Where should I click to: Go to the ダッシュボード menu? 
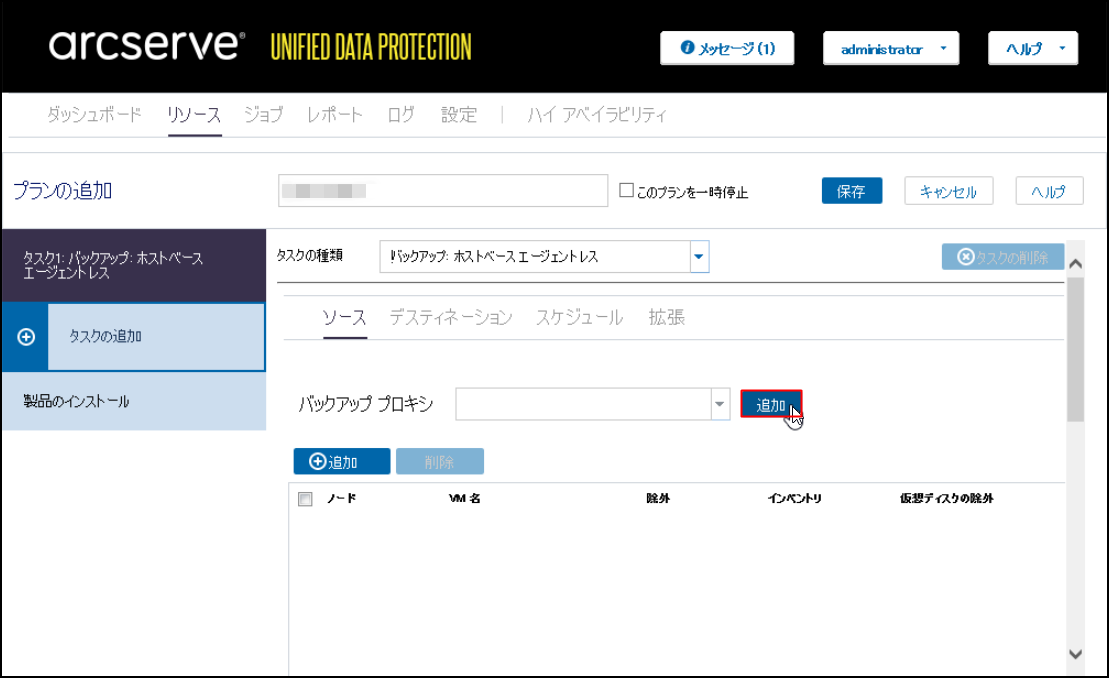[95, 114]
